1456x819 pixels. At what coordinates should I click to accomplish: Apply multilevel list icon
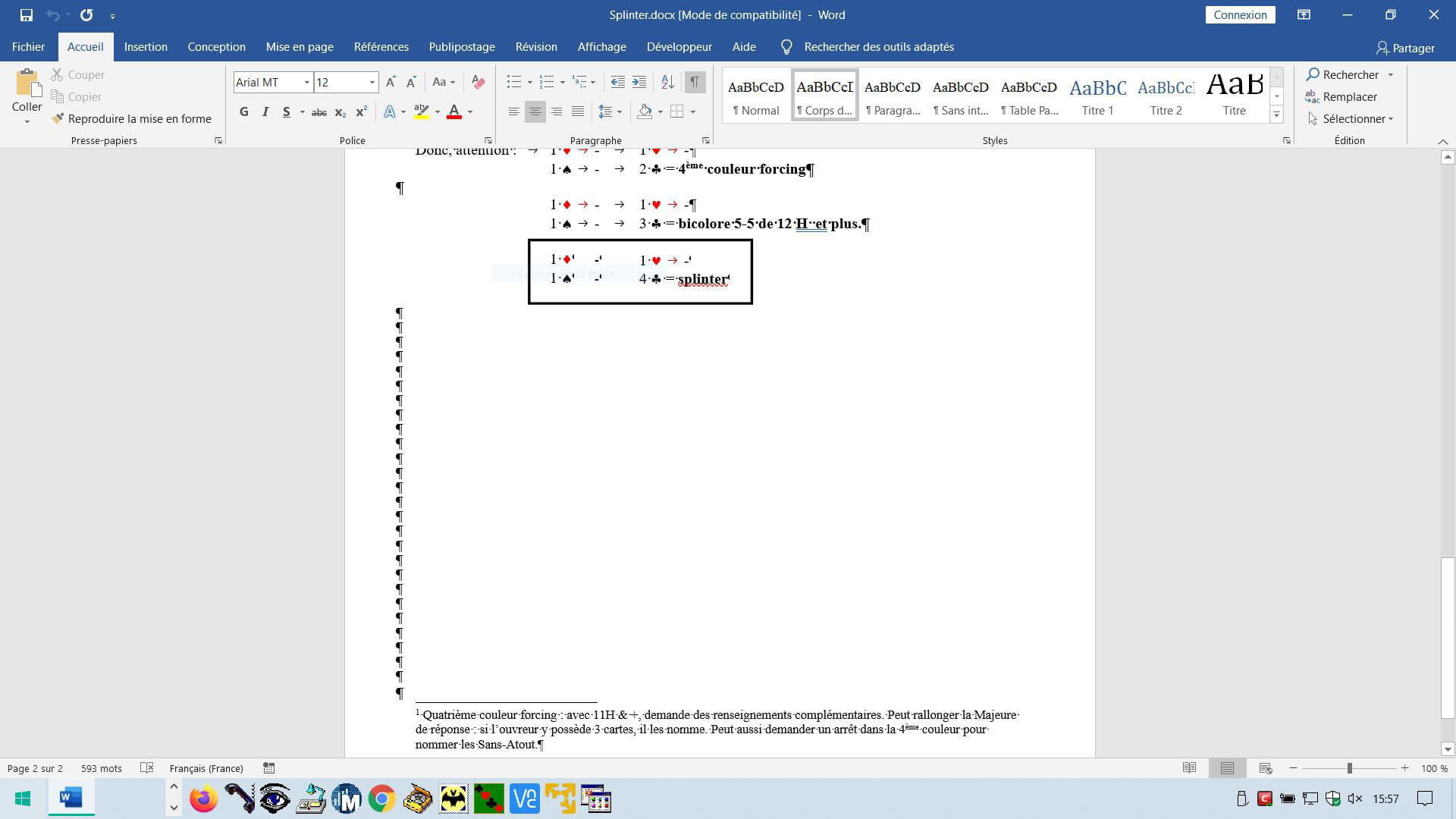579,82
